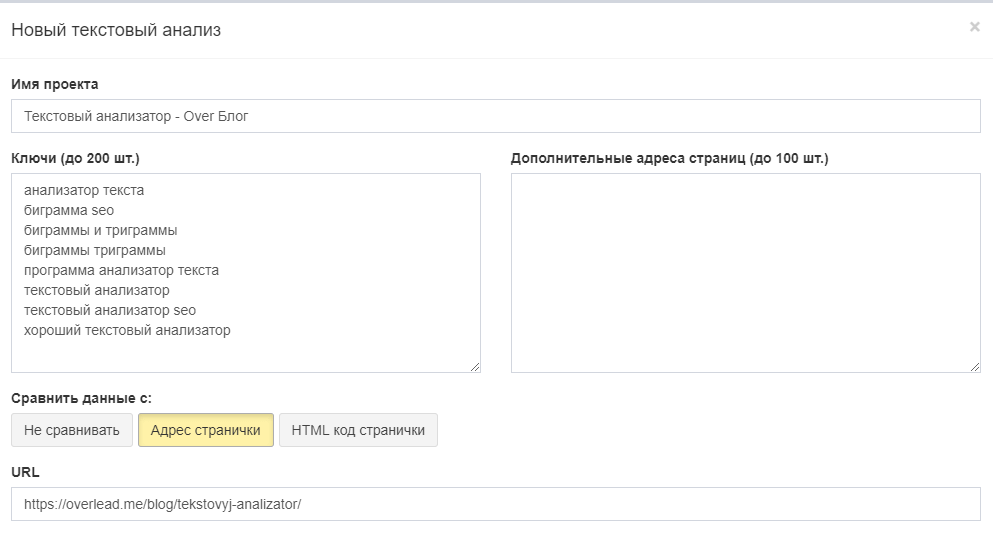Image resolution: width=993 pixels, height=534 pixels.
Task: Place cursor on 'анализатор текста' key line
Action: [x=84, y=190]
